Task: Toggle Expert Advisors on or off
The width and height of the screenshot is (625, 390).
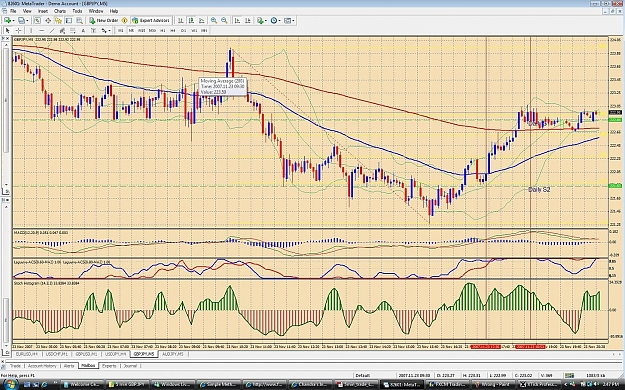Action: click(x=151, y=20)
